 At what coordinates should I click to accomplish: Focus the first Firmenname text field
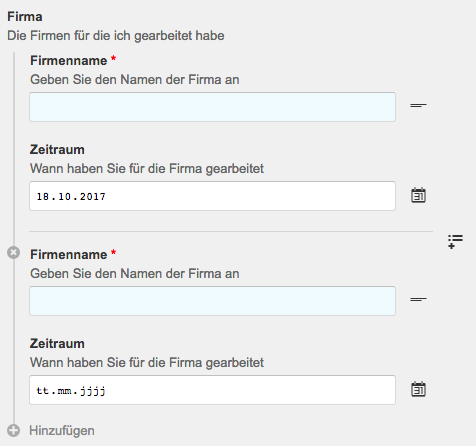point(212,107)
